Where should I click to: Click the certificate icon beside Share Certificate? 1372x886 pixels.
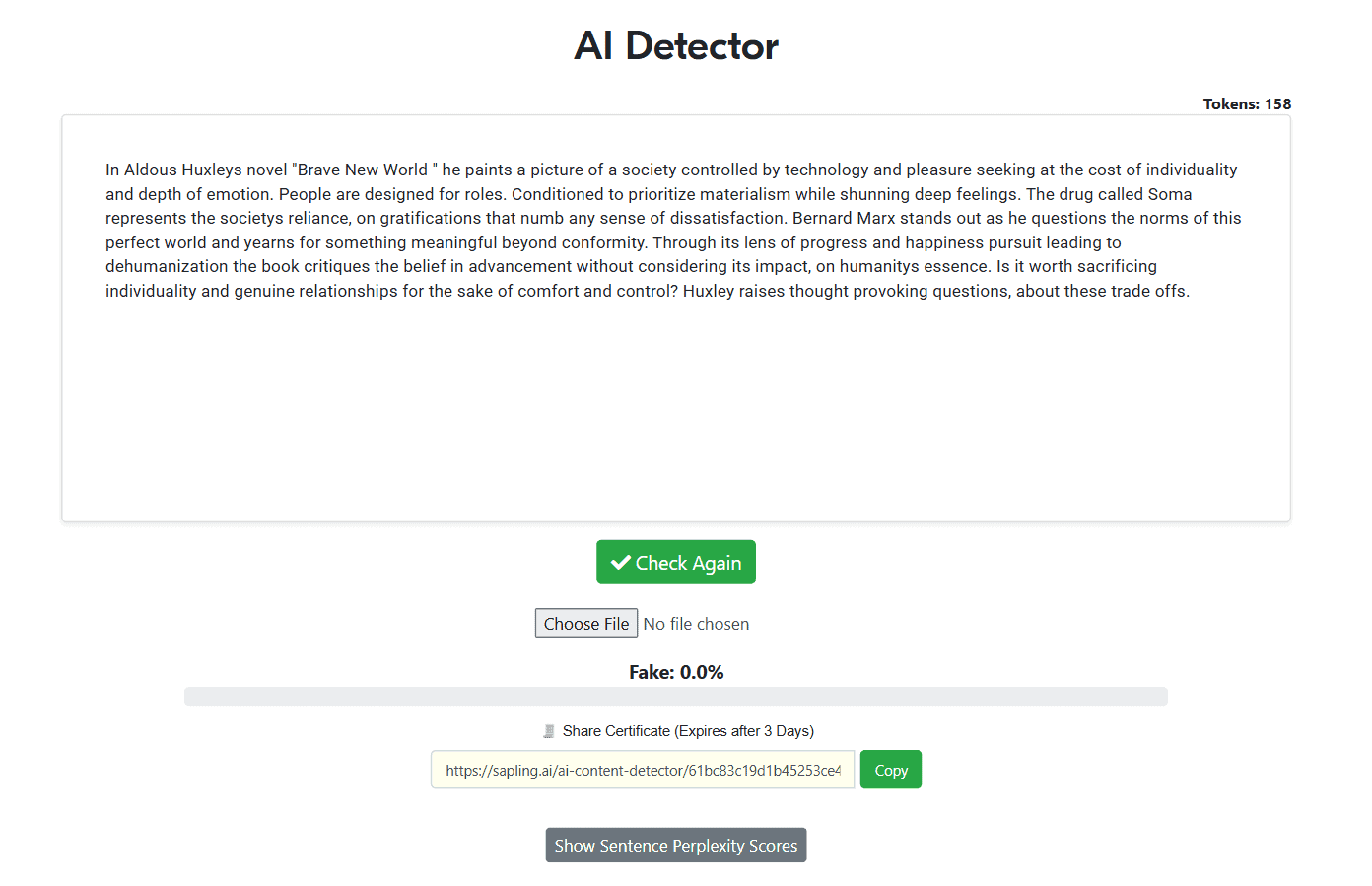coord(549,731)
